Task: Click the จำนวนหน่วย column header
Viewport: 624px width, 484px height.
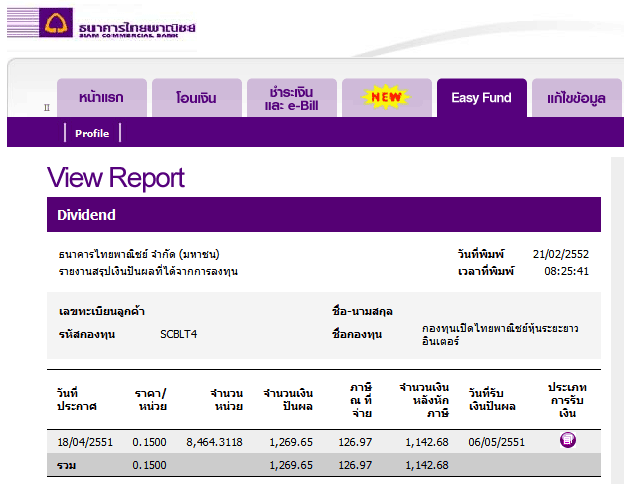Action: (226, 400)
